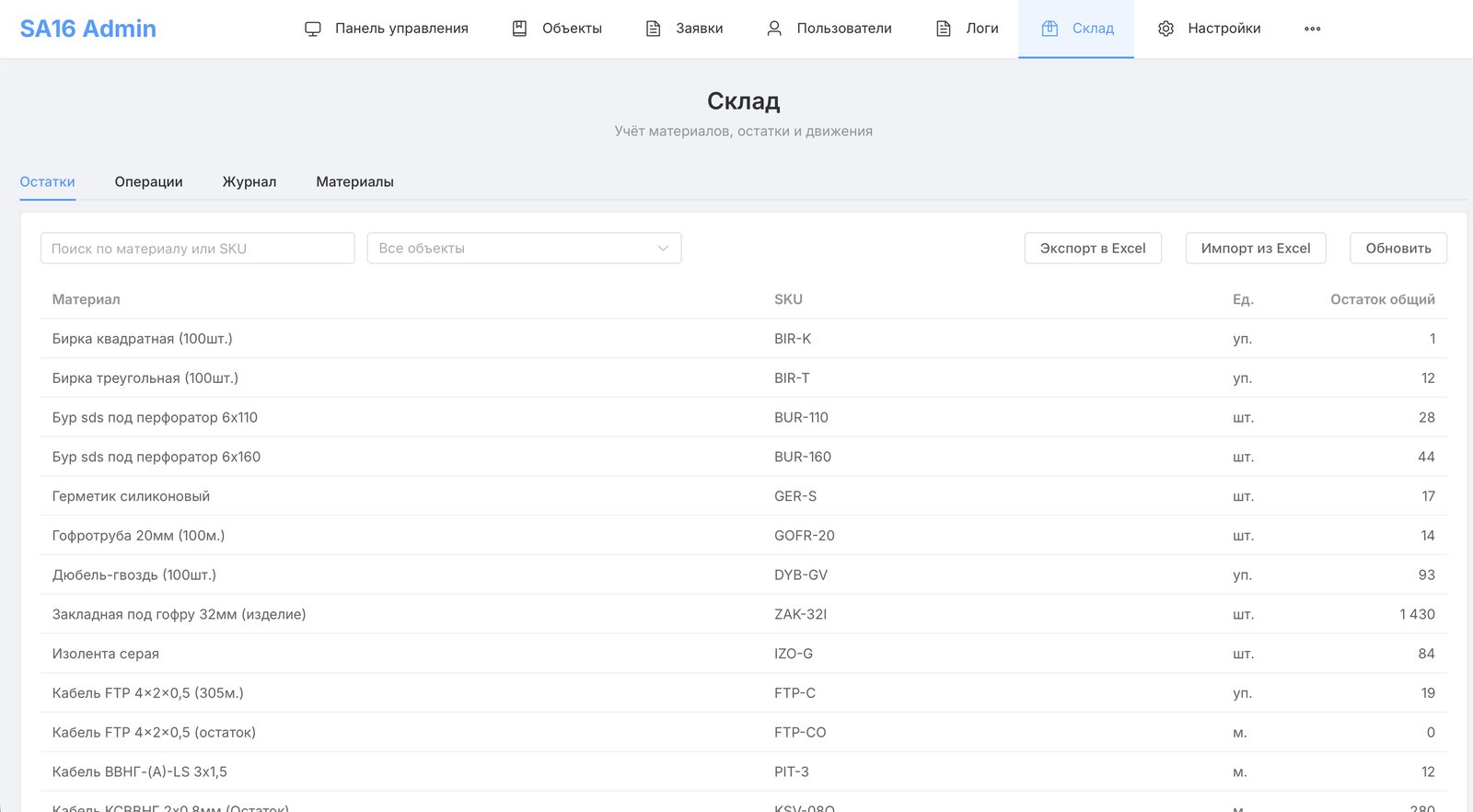Click Закладная под гофру 32мм (изделие)
The height and width of the screenshot is (812, 1473).
pyautogui.click(x=180, y=615)
